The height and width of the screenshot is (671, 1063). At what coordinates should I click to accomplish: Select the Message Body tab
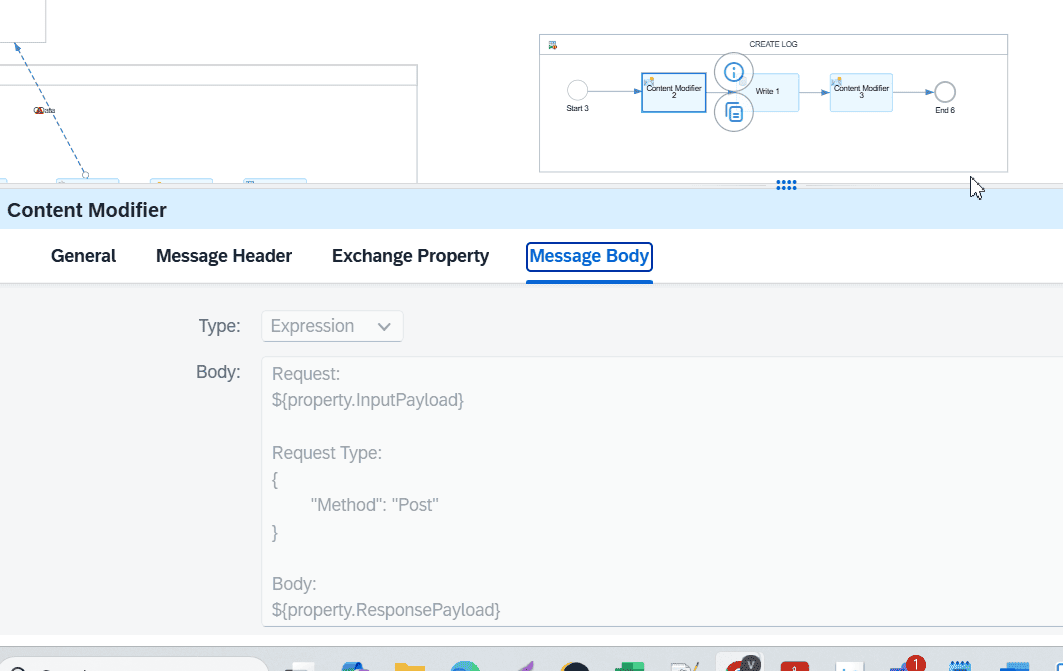(x=589, y=256)
